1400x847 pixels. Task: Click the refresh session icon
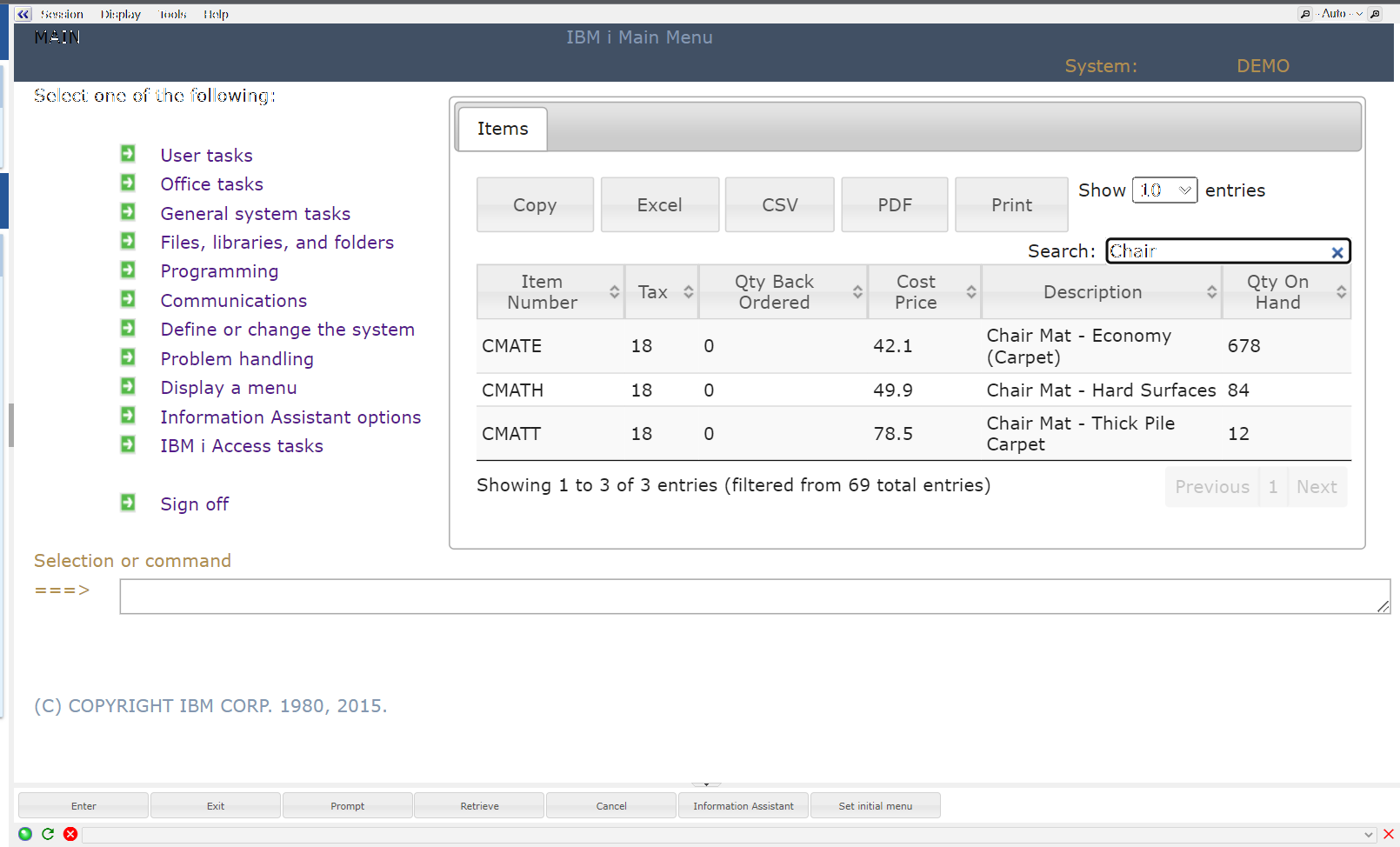tap(48, 834)
